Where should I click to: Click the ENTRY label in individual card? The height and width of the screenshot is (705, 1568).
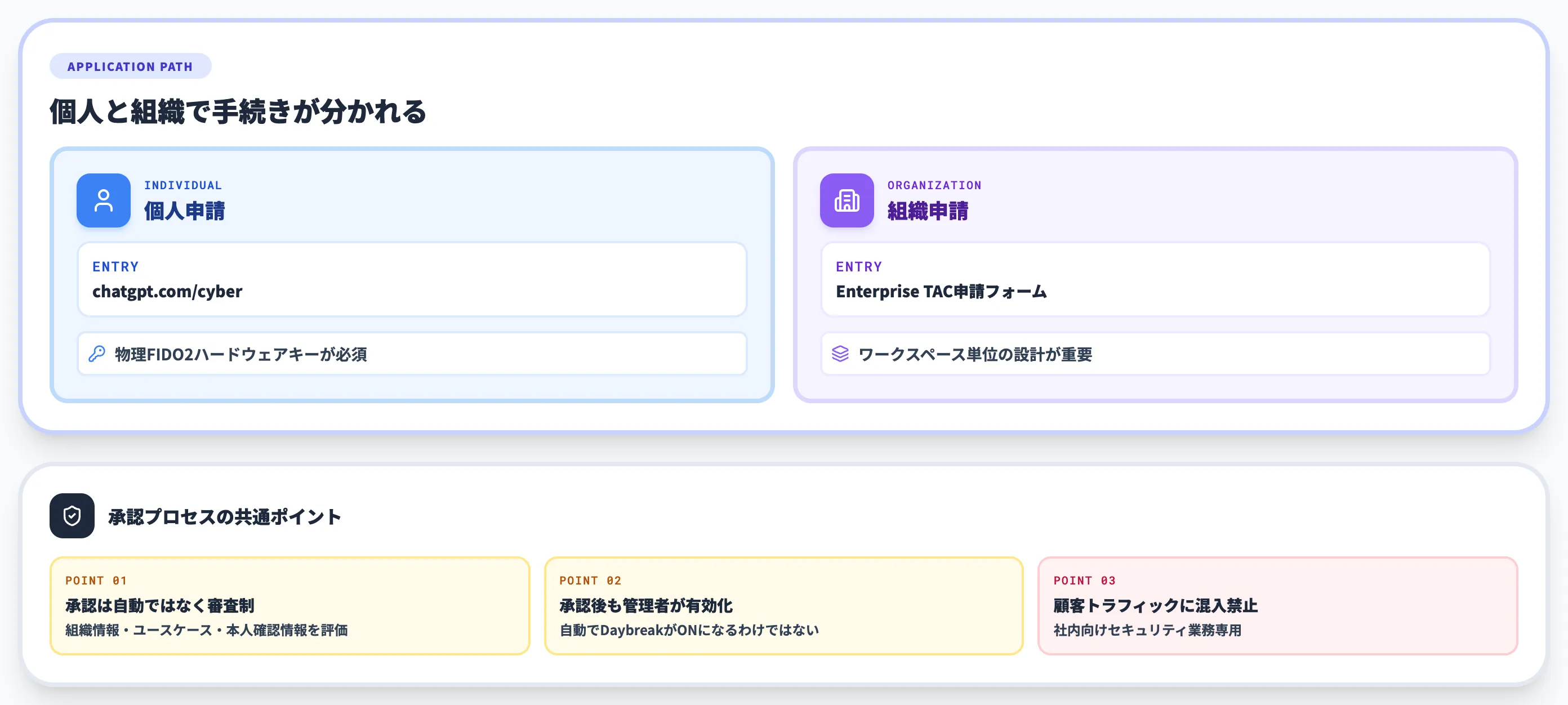(115, 267)
